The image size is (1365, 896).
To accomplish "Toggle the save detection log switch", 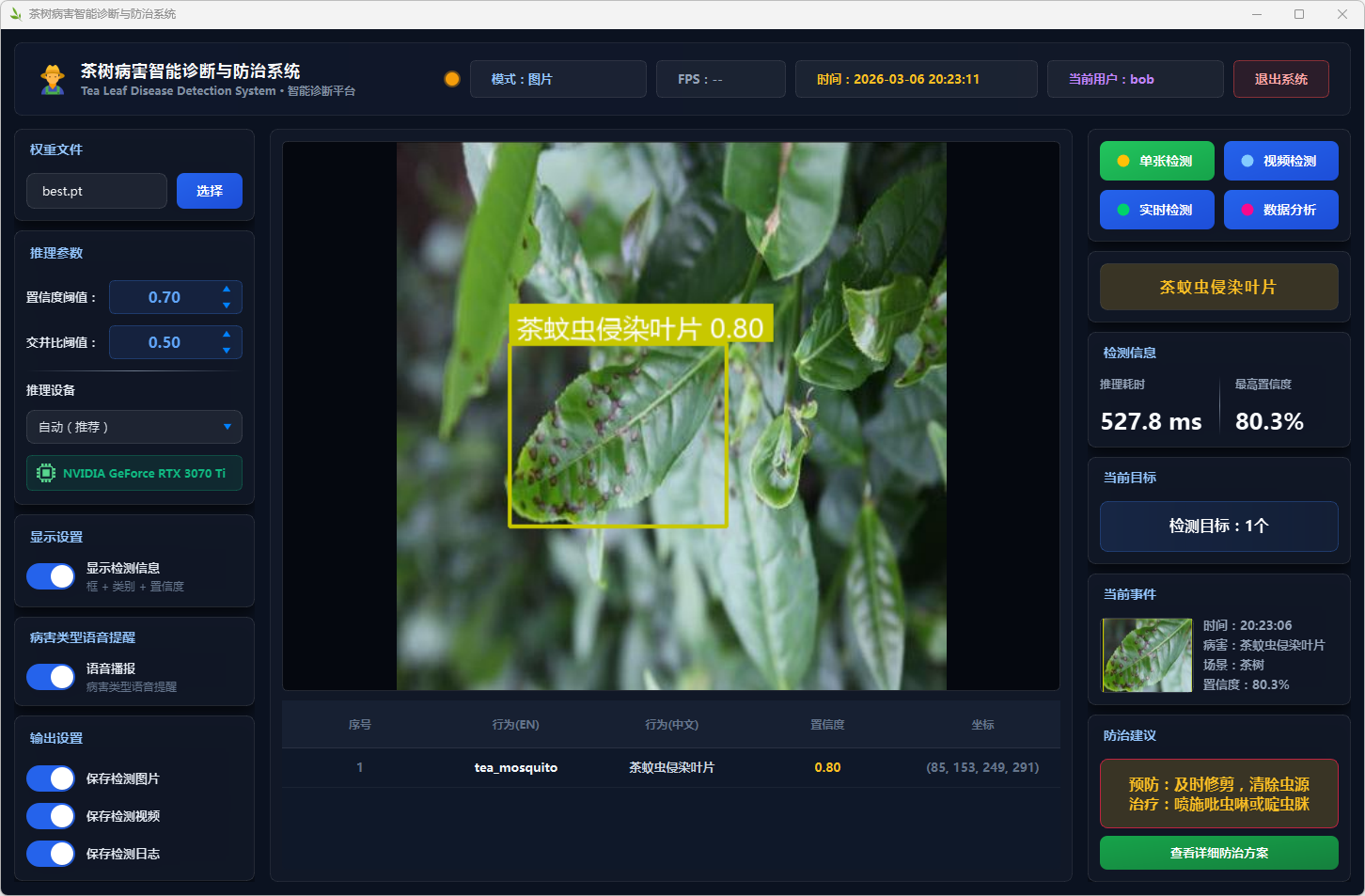I will tap(51, 854).
